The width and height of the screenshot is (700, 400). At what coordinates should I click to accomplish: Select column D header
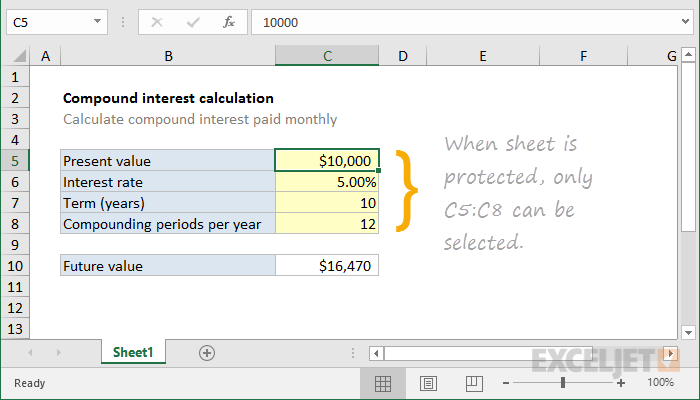(x=403, y=56)
